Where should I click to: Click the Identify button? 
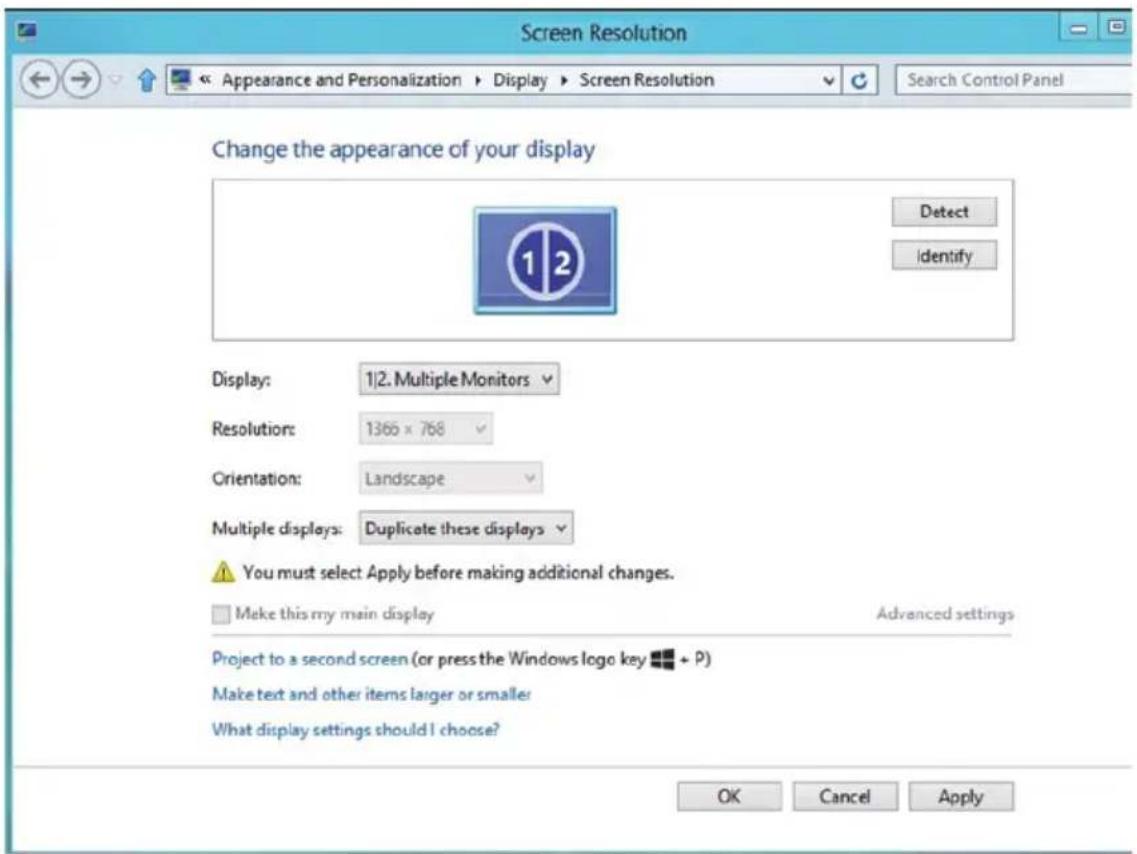click(944, 255)
